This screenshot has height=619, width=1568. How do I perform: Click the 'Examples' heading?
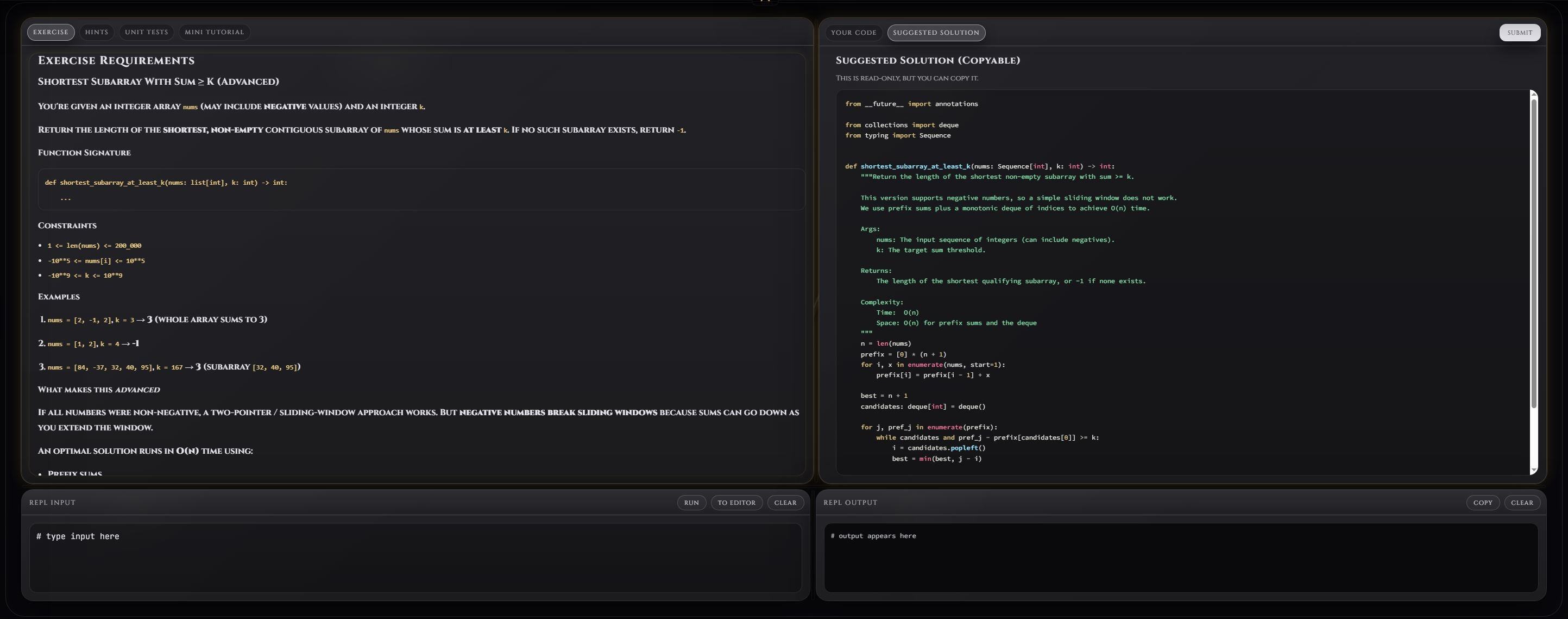[x=59, y=297]
